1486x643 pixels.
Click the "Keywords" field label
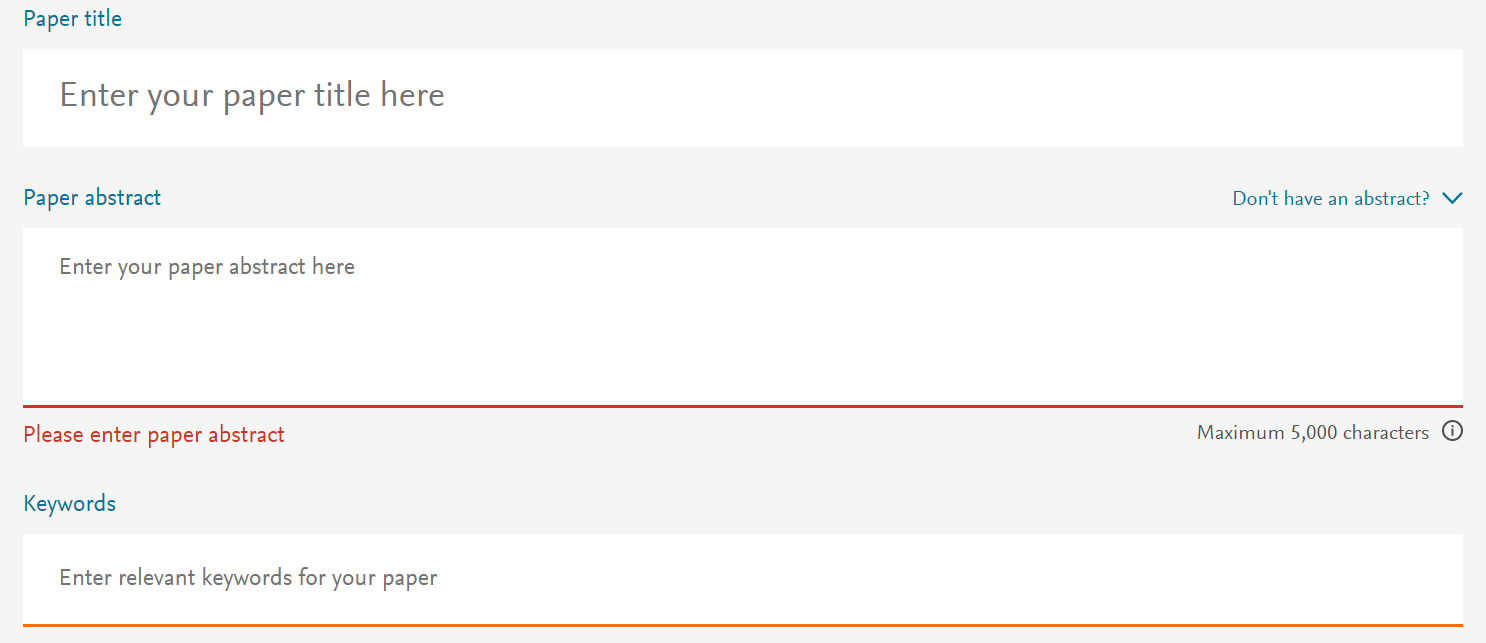pyautogui.click(x=70, y=503)
